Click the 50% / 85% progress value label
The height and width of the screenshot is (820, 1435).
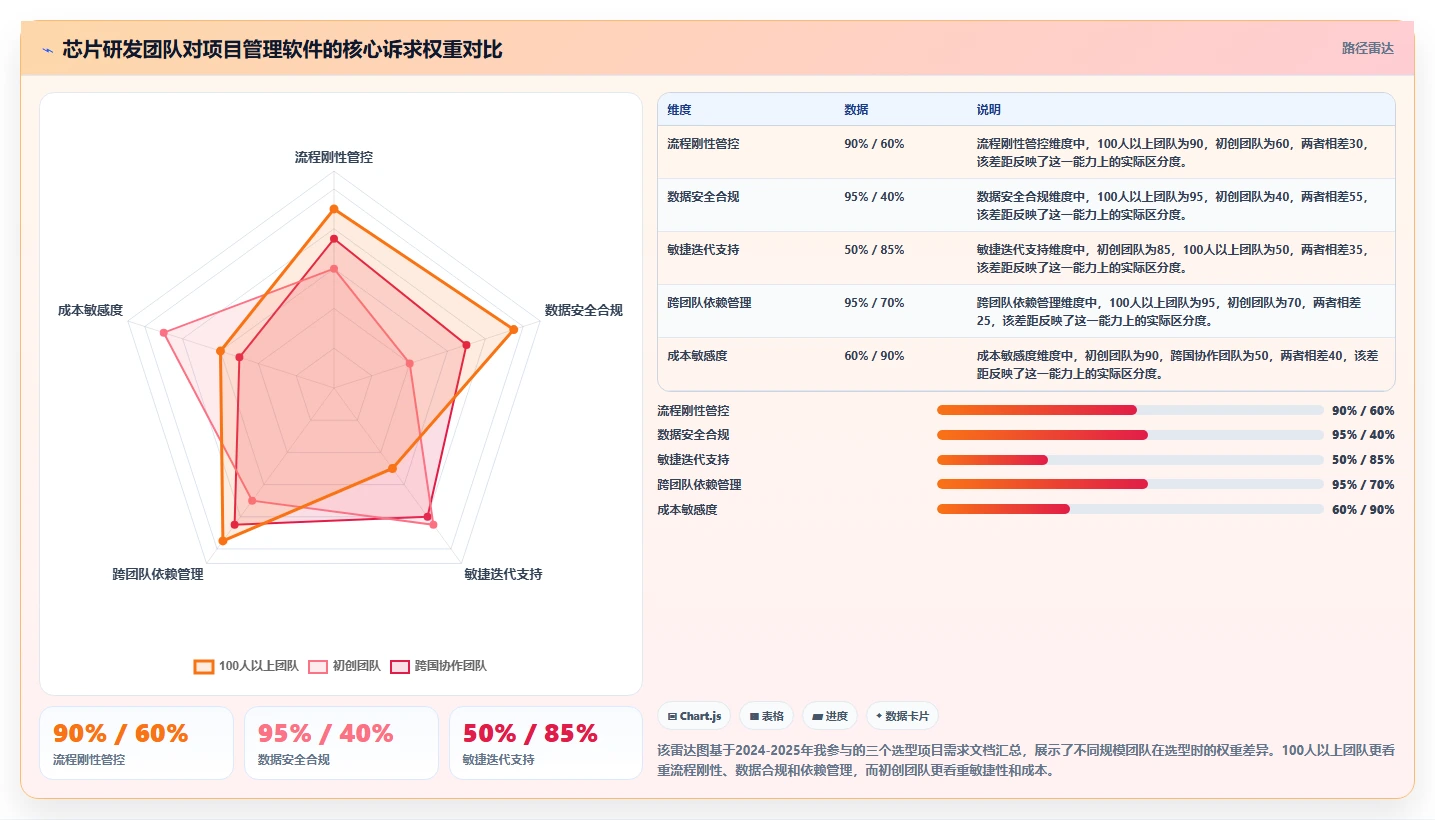[x=1363, y=460]
